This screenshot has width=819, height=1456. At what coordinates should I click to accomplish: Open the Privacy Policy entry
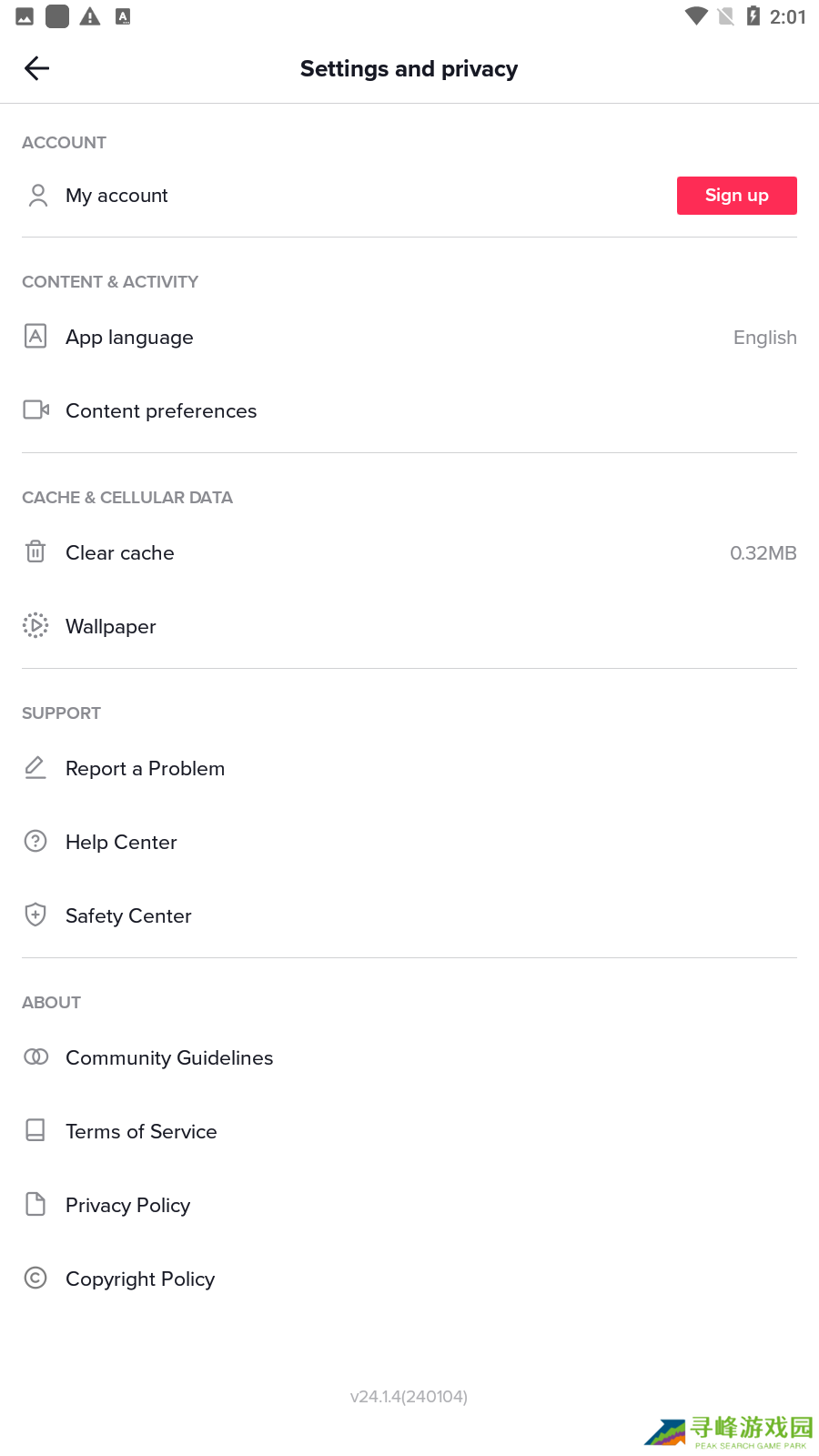[x=128, y=1205]
